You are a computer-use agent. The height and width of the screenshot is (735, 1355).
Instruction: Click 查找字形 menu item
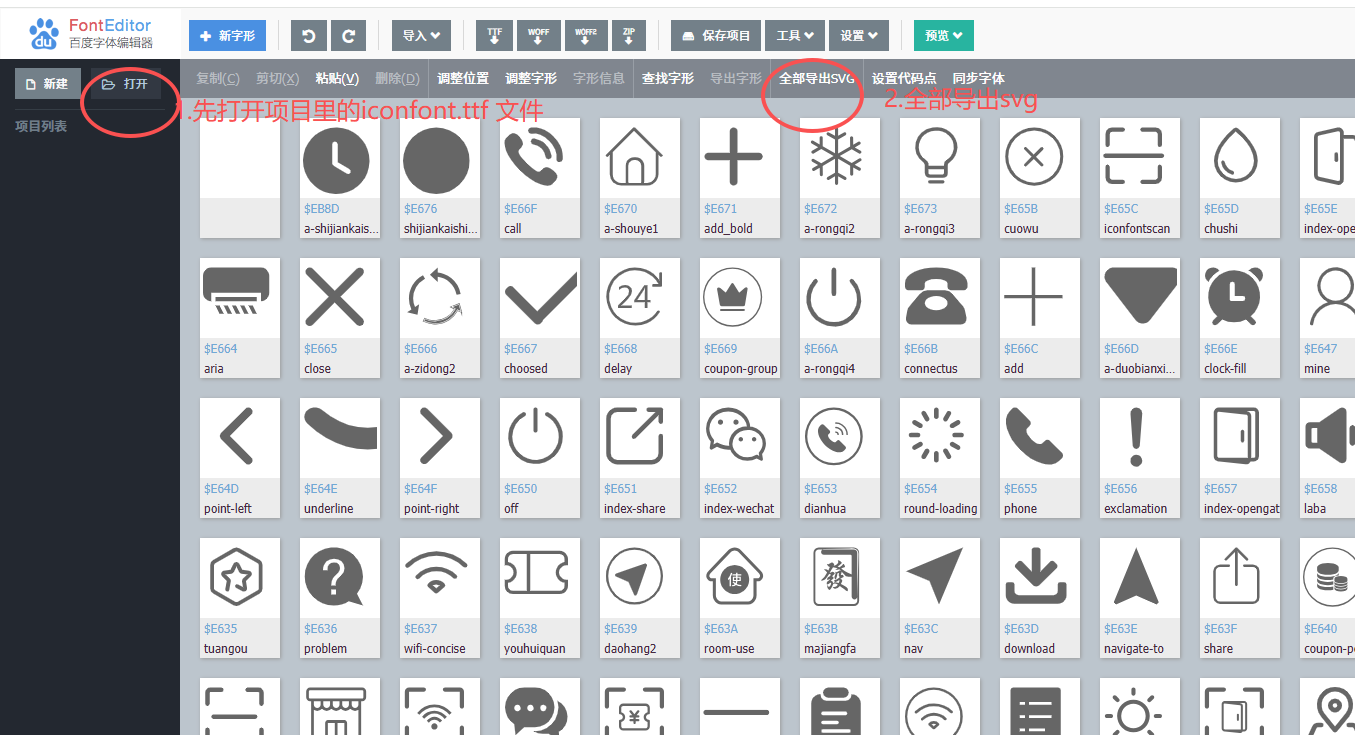667,78
